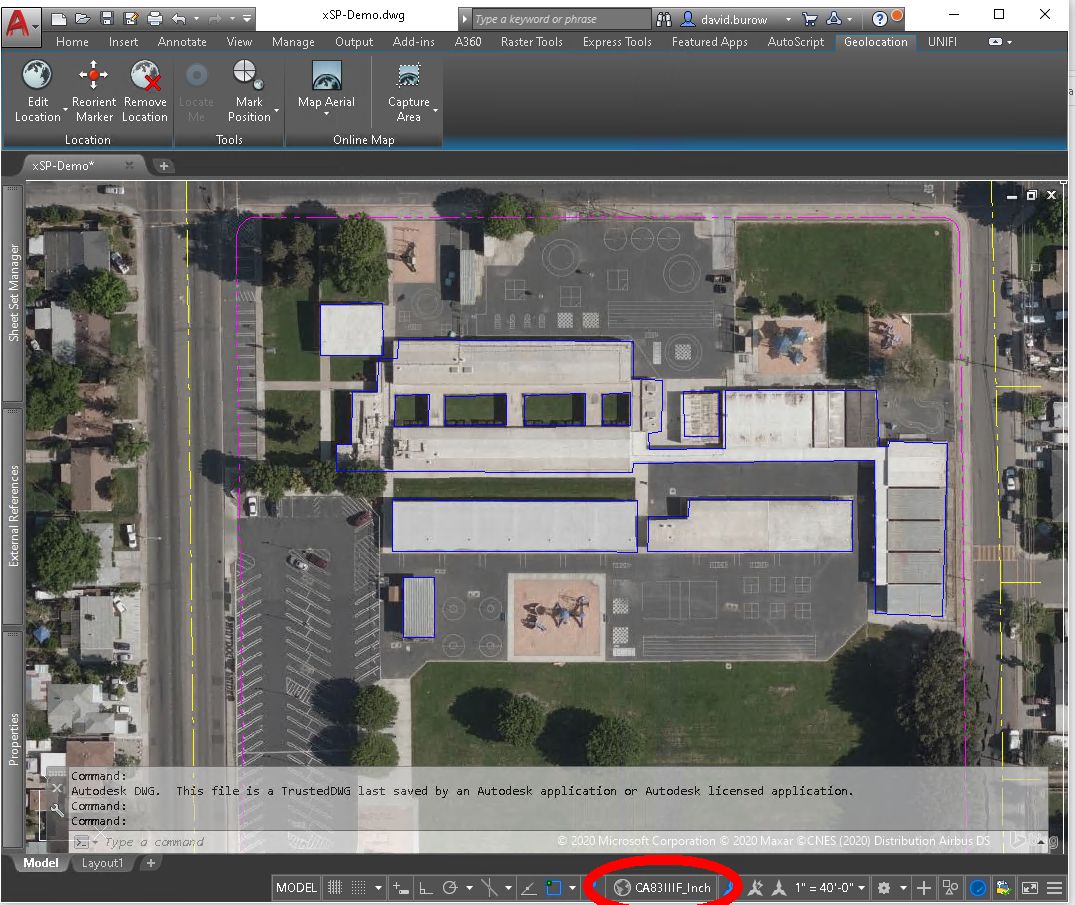Toggle snap mode dotted grid
Viewport: 1075px width, 905px height.
point(358,888)
